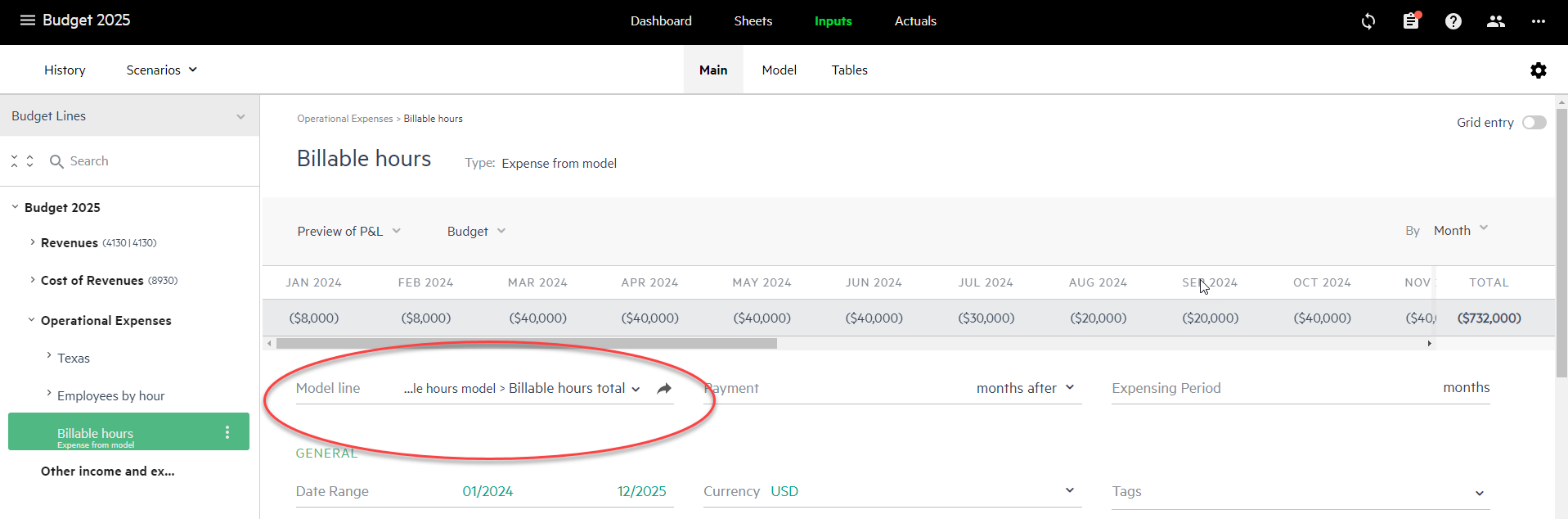This screenshot has width=1568, height=519.
Task: Click the TOTAL value ($732,000)
Action: tap(1489, 318)
